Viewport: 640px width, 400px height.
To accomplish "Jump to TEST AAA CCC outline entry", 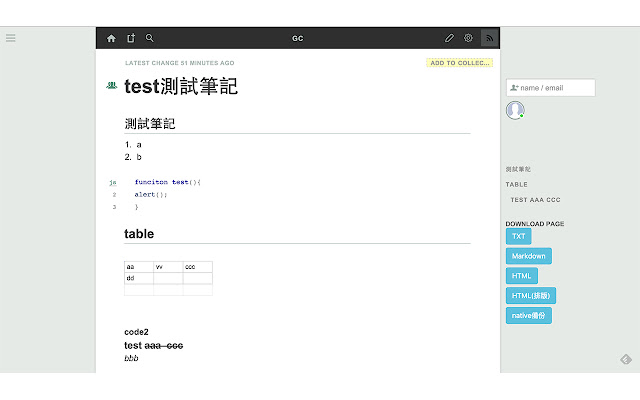I will click(x=535, y=200).
